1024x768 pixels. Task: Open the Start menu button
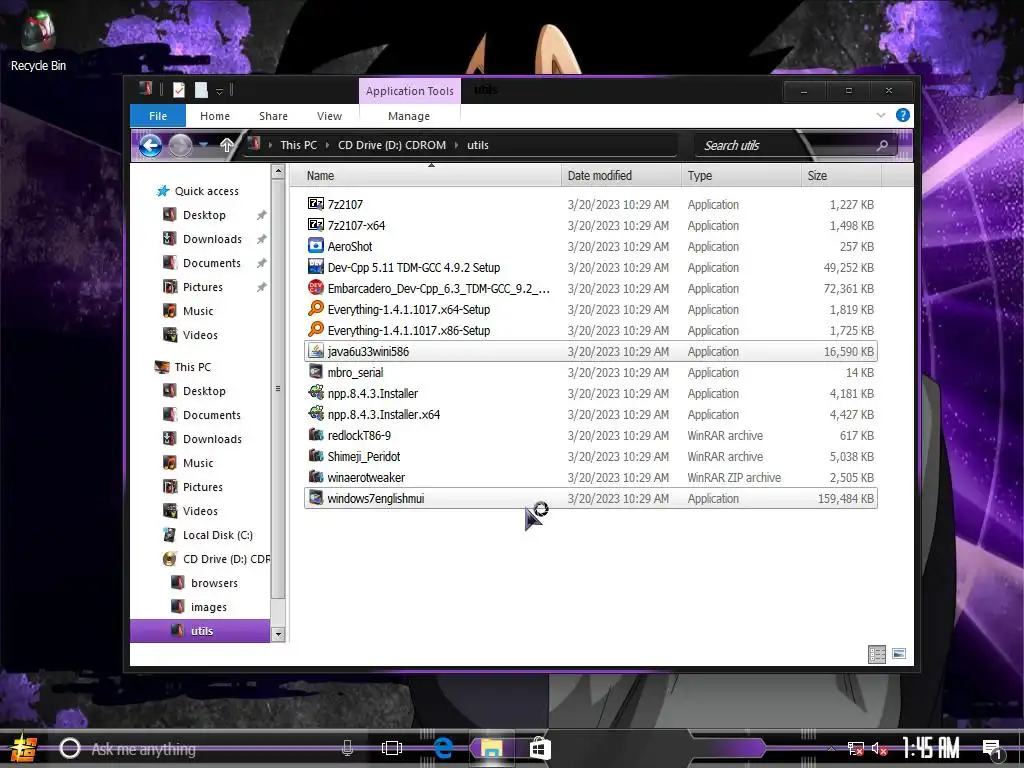[24, 748]
